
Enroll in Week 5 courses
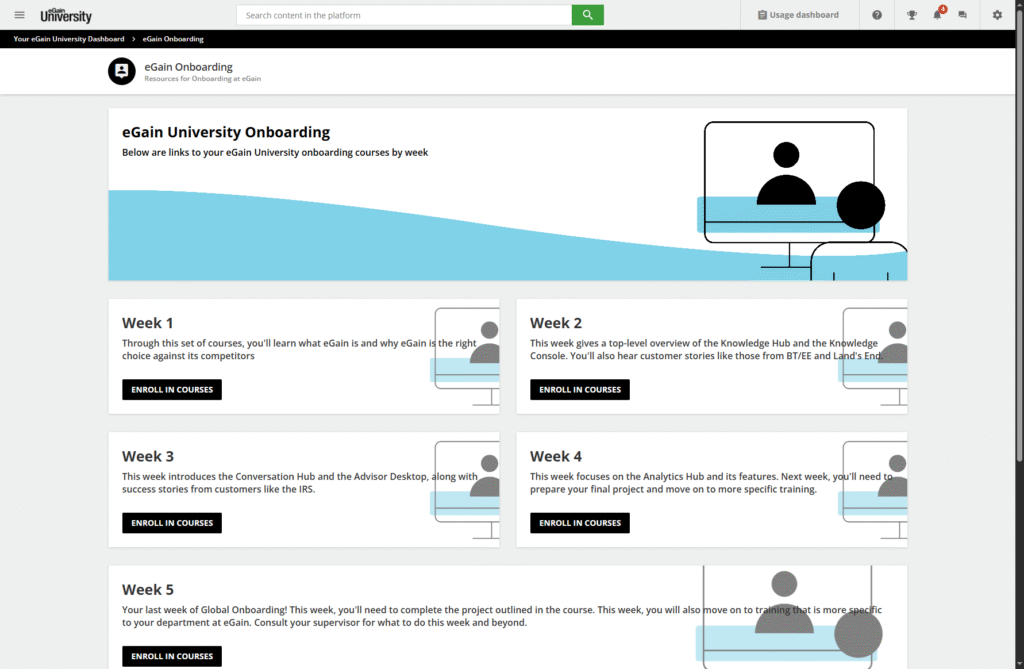pyautogui.click(x=172, y=656)
